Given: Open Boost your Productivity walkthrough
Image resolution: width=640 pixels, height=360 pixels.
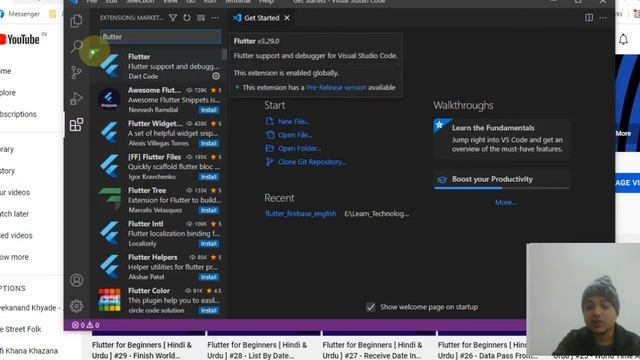Looking at the screenshot, I should click(502, 180).
